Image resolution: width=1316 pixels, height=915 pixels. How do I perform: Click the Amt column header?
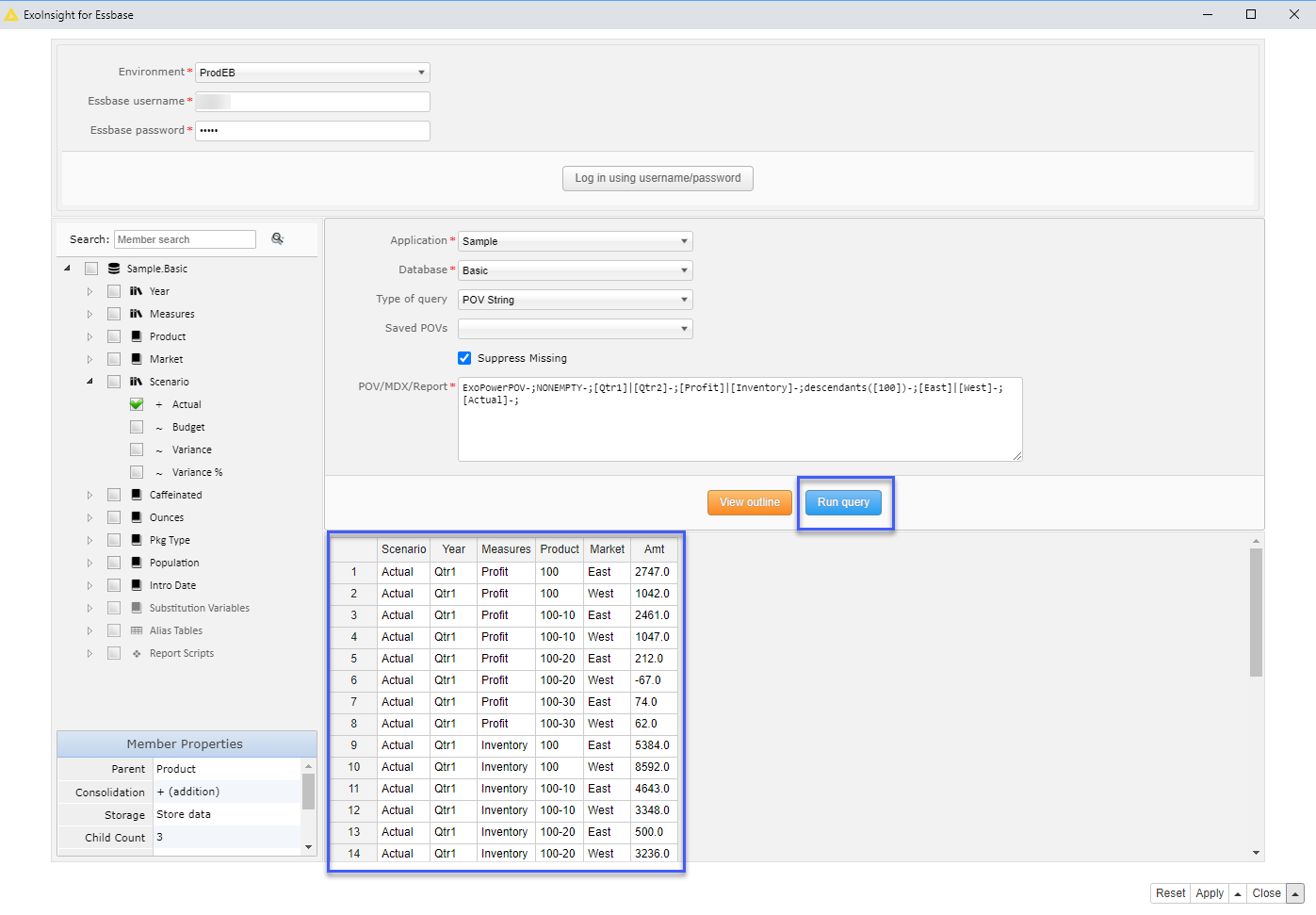655,549
